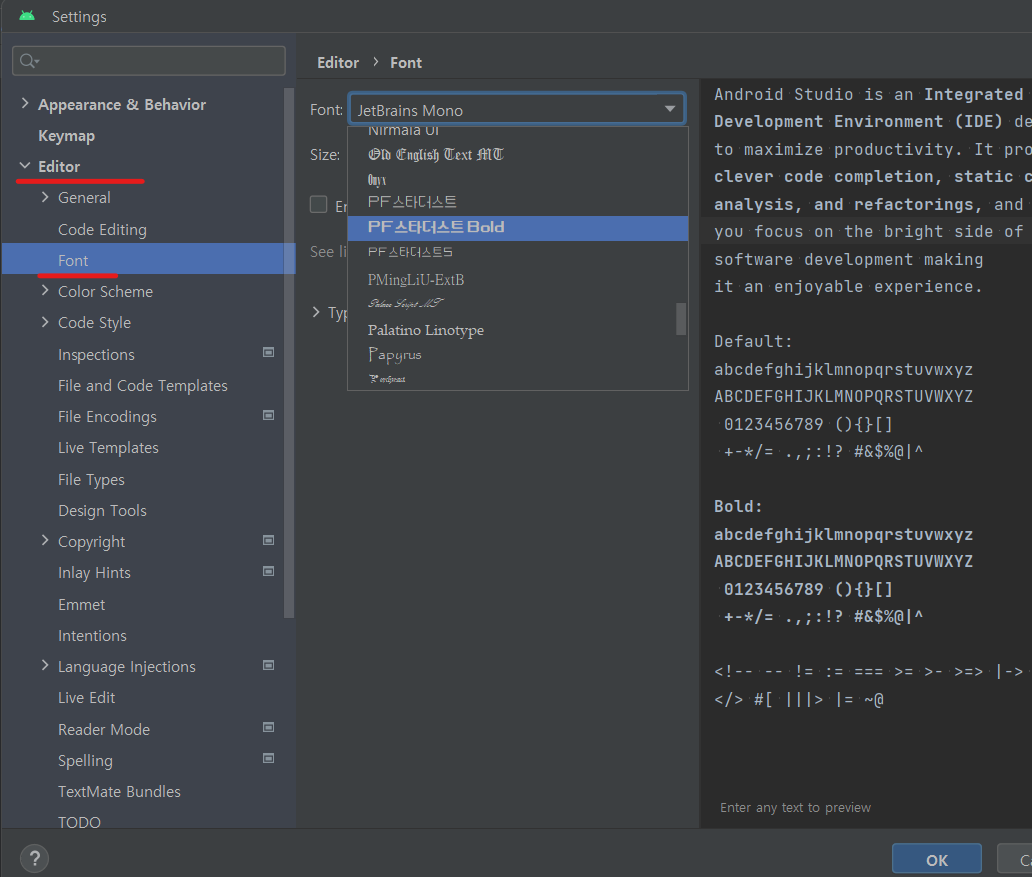The width and height of the screenshot is (1032, 877).
Task: Click the Spelling project-level settings icon
Action: (269, 758)
